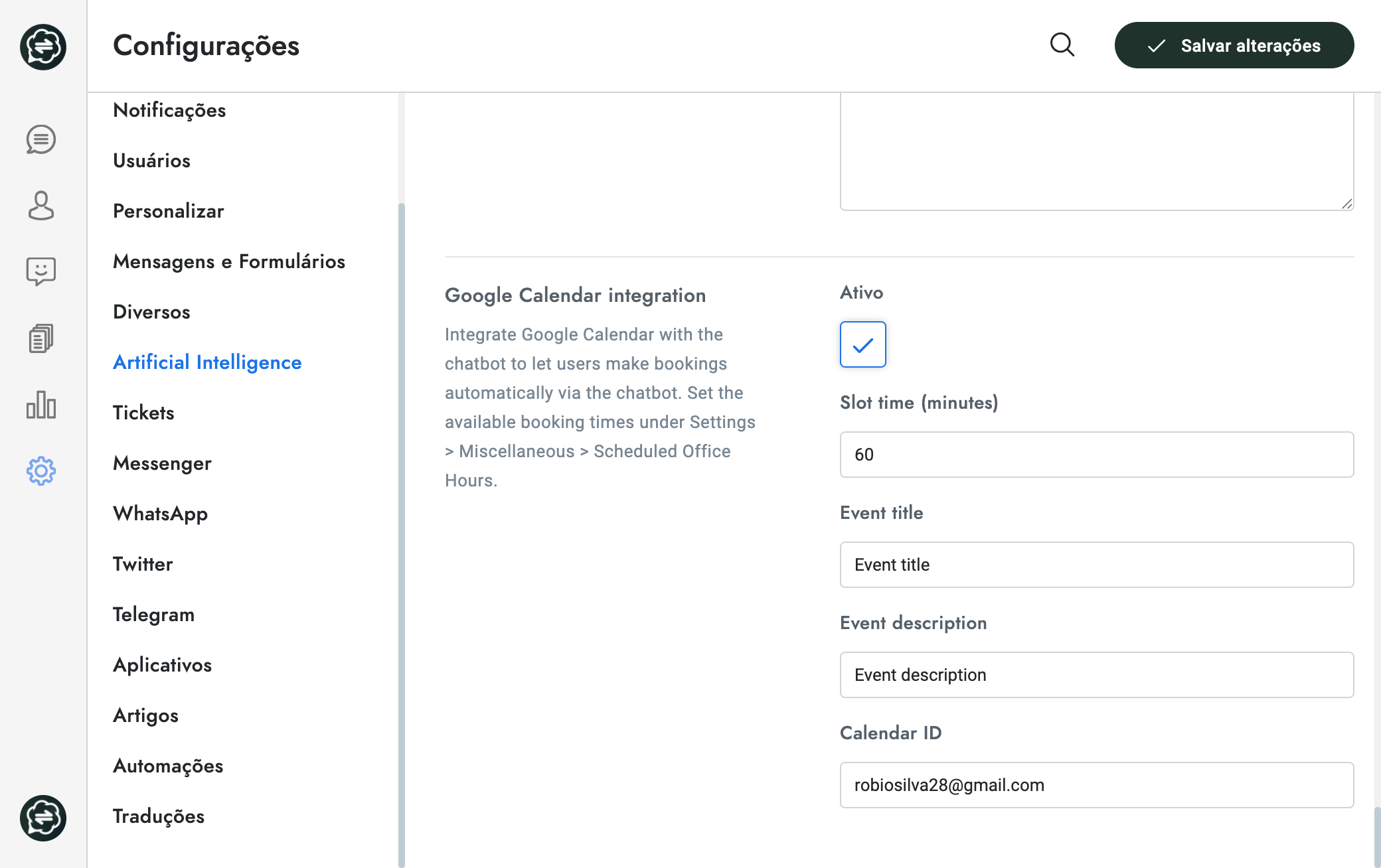Click Salvar alterações button
The image size is (1381, 868).
point(1234,45)
